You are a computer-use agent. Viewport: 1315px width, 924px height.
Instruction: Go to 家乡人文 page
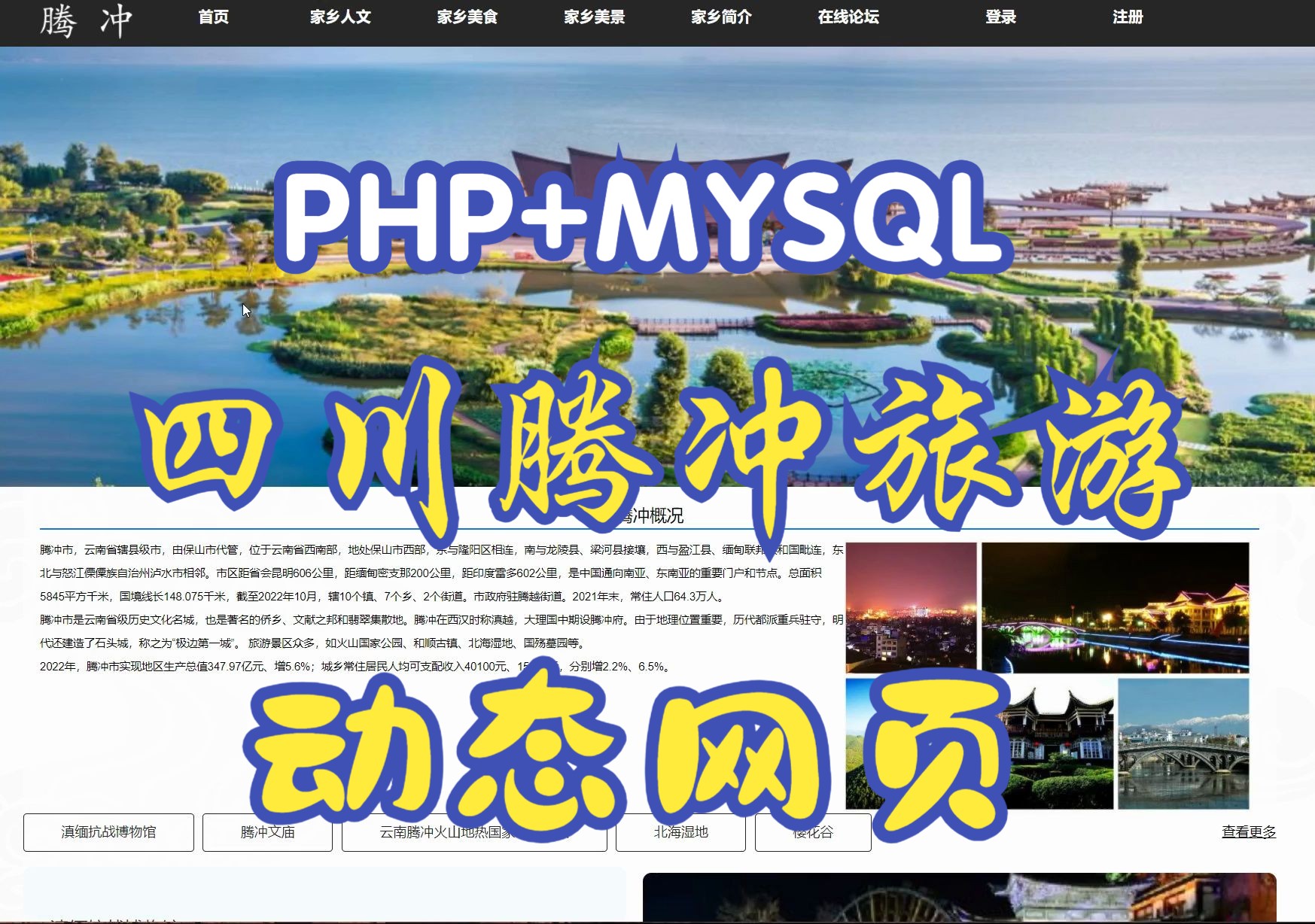[340, 17]
